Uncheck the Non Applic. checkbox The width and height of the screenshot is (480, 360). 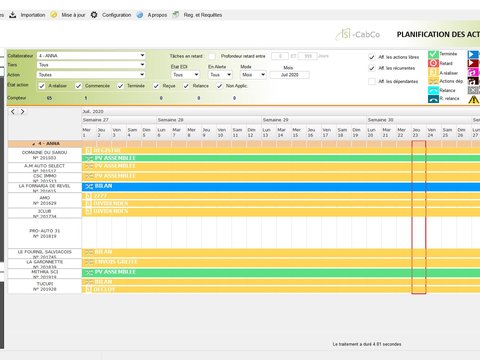tap(219, 86)
